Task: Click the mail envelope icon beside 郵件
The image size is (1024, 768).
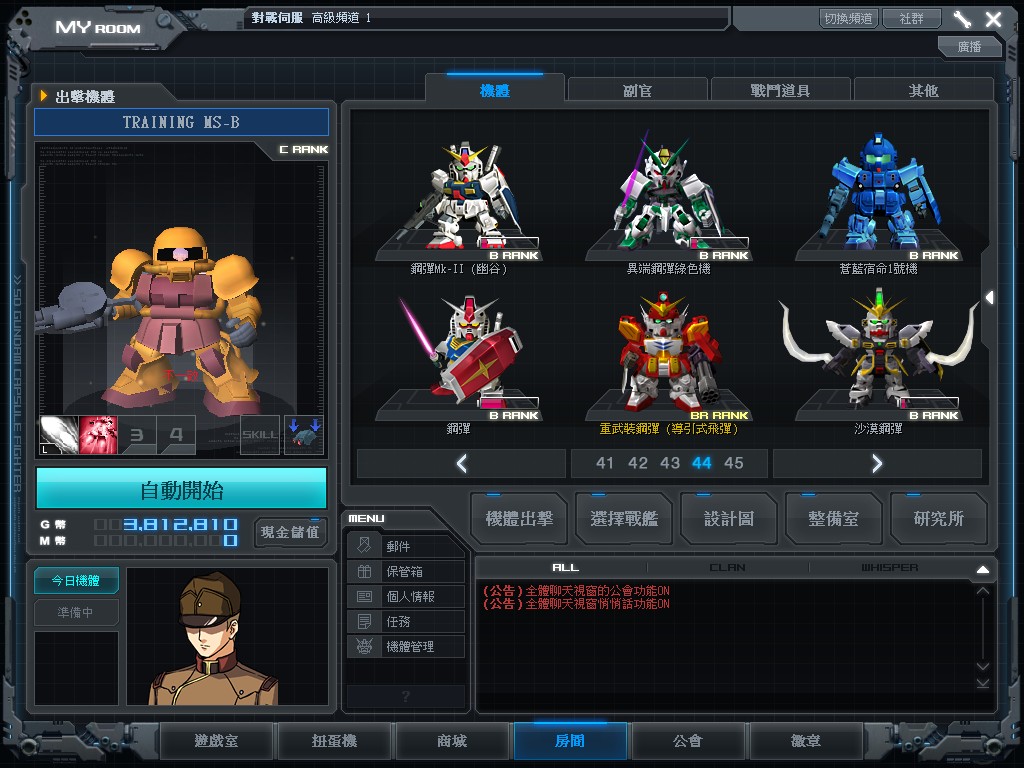Action: (x=364, y=546)
